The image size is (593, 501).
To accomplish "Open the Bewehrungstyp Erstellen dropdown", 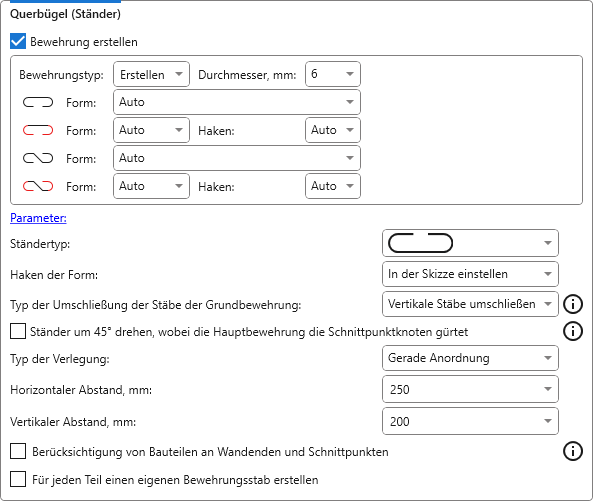I will tap(151, 74).
